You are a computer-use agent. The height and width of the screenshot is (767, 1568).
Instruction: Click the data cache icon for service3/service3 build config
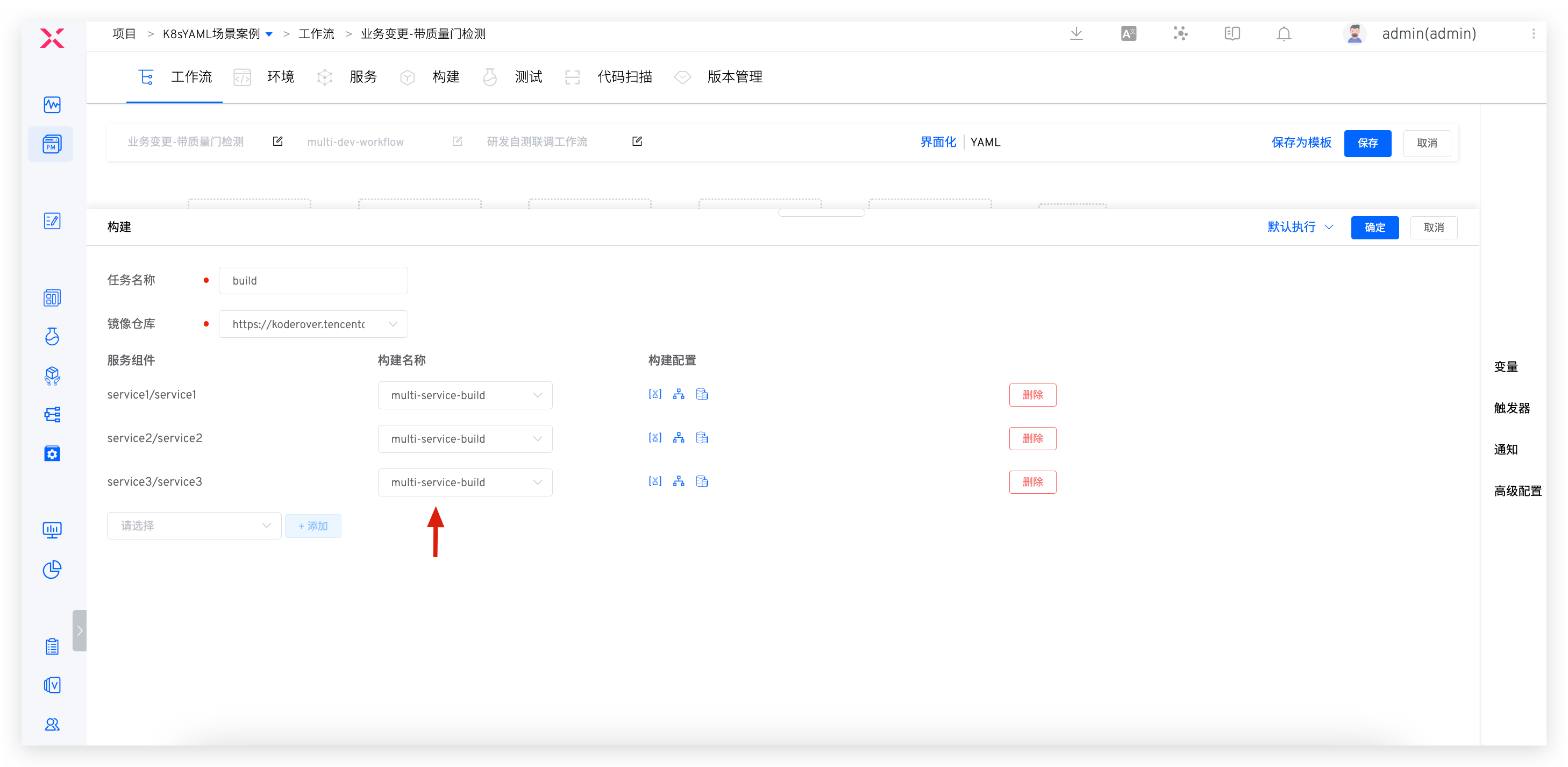tap(702, 481)
